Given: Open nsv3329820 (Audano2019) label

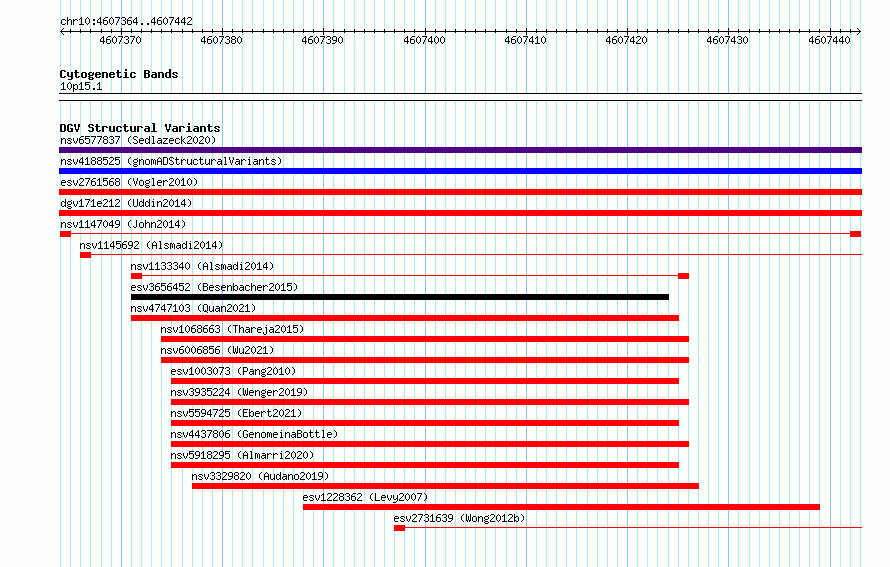Looking at the screenshot, I should coord(260,476).
